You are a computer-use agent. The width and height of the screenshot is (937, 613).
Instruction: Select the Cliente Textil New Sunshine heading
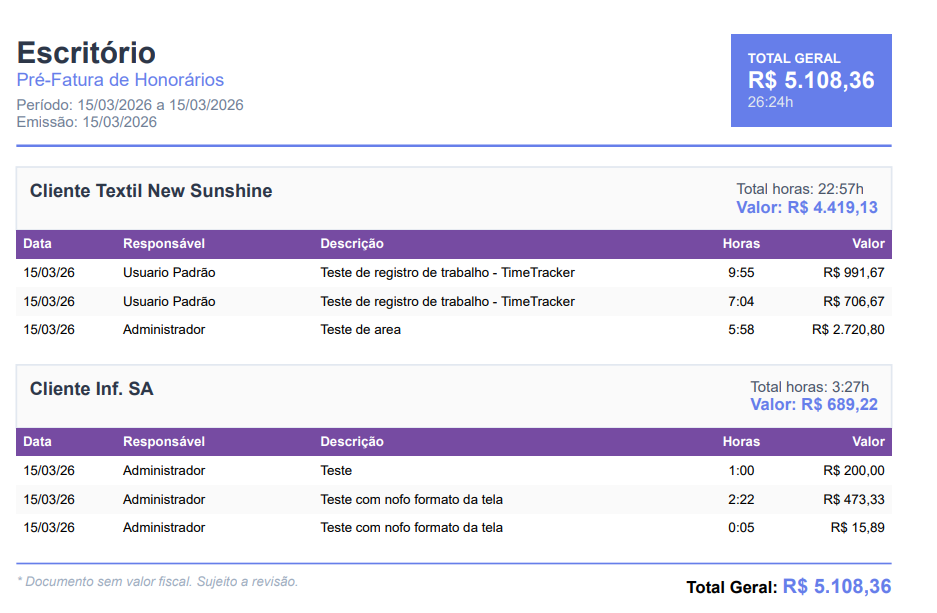151,191
